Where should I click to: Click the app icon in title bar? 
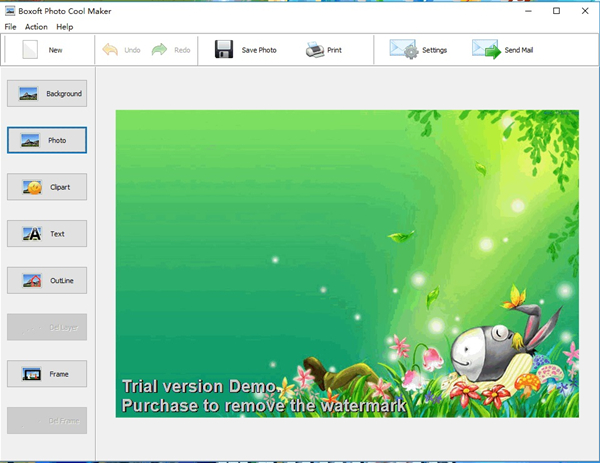pyautogui.click(x=10, y=11)
